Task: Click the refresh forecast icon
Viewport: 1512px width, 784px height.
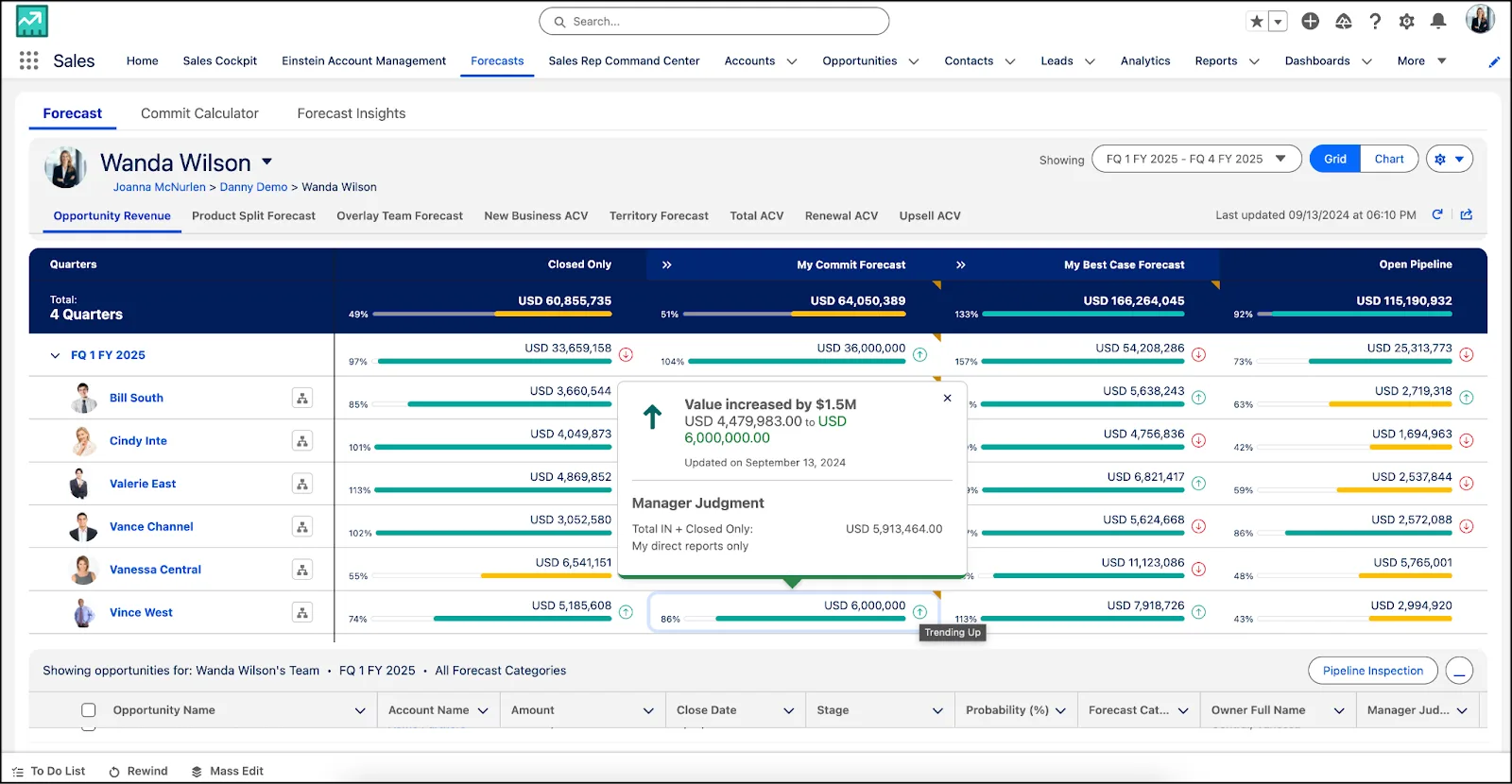Action: click(1437, 214)
